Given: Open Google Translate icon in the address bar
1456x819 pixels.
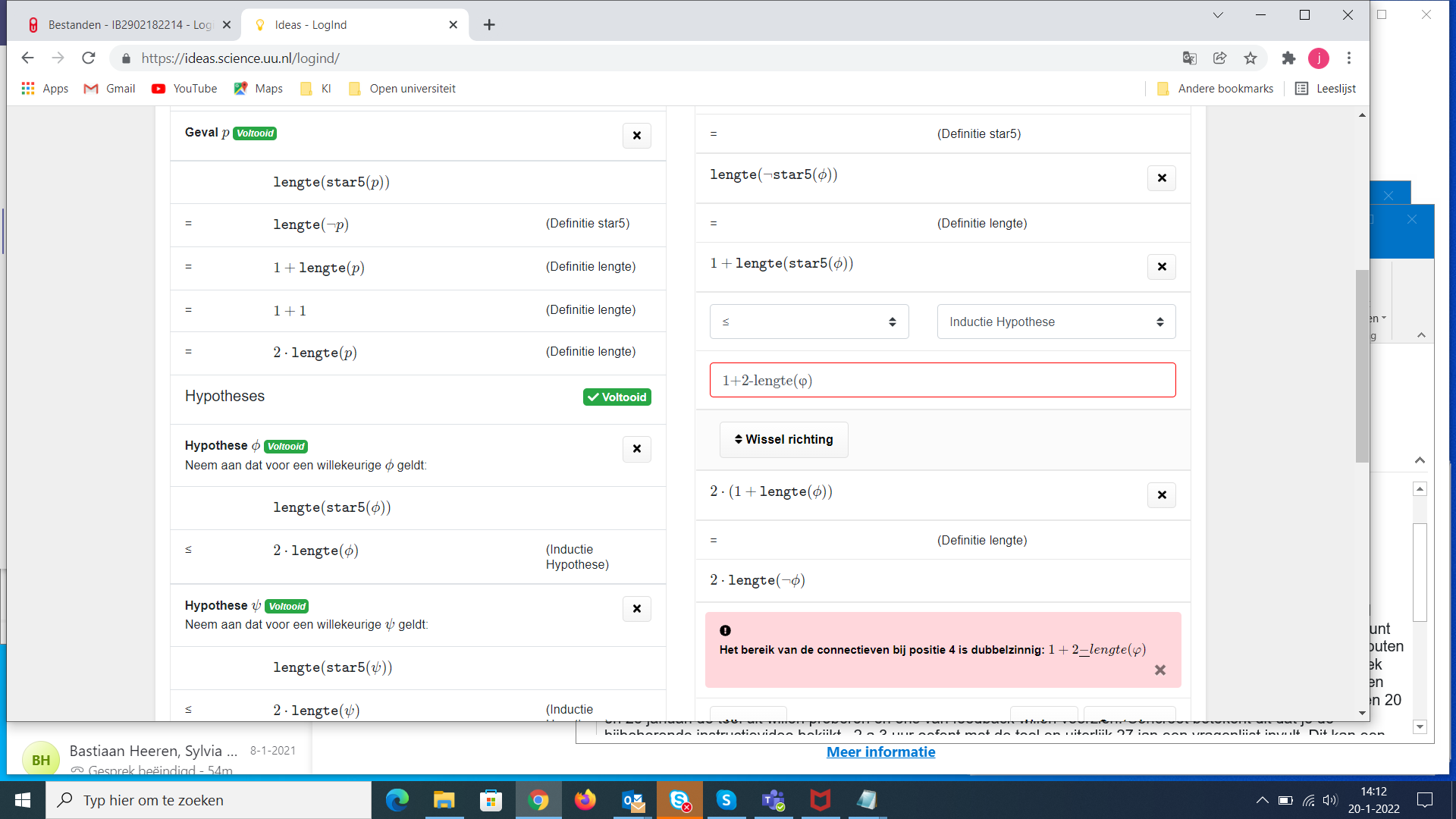Looking at the screenshot, I should pyautogui.click(x=1189, y=58).
